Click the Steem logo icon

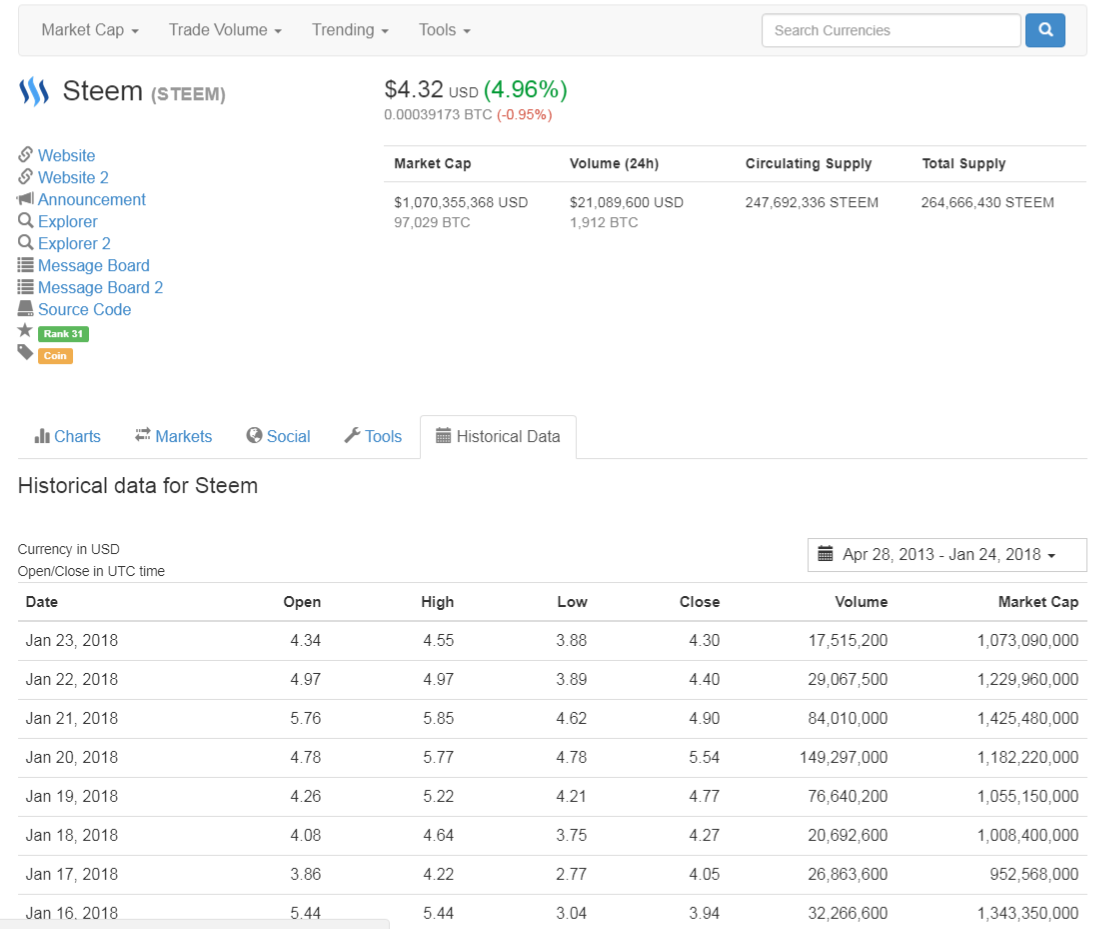click(x=34, y=93)
